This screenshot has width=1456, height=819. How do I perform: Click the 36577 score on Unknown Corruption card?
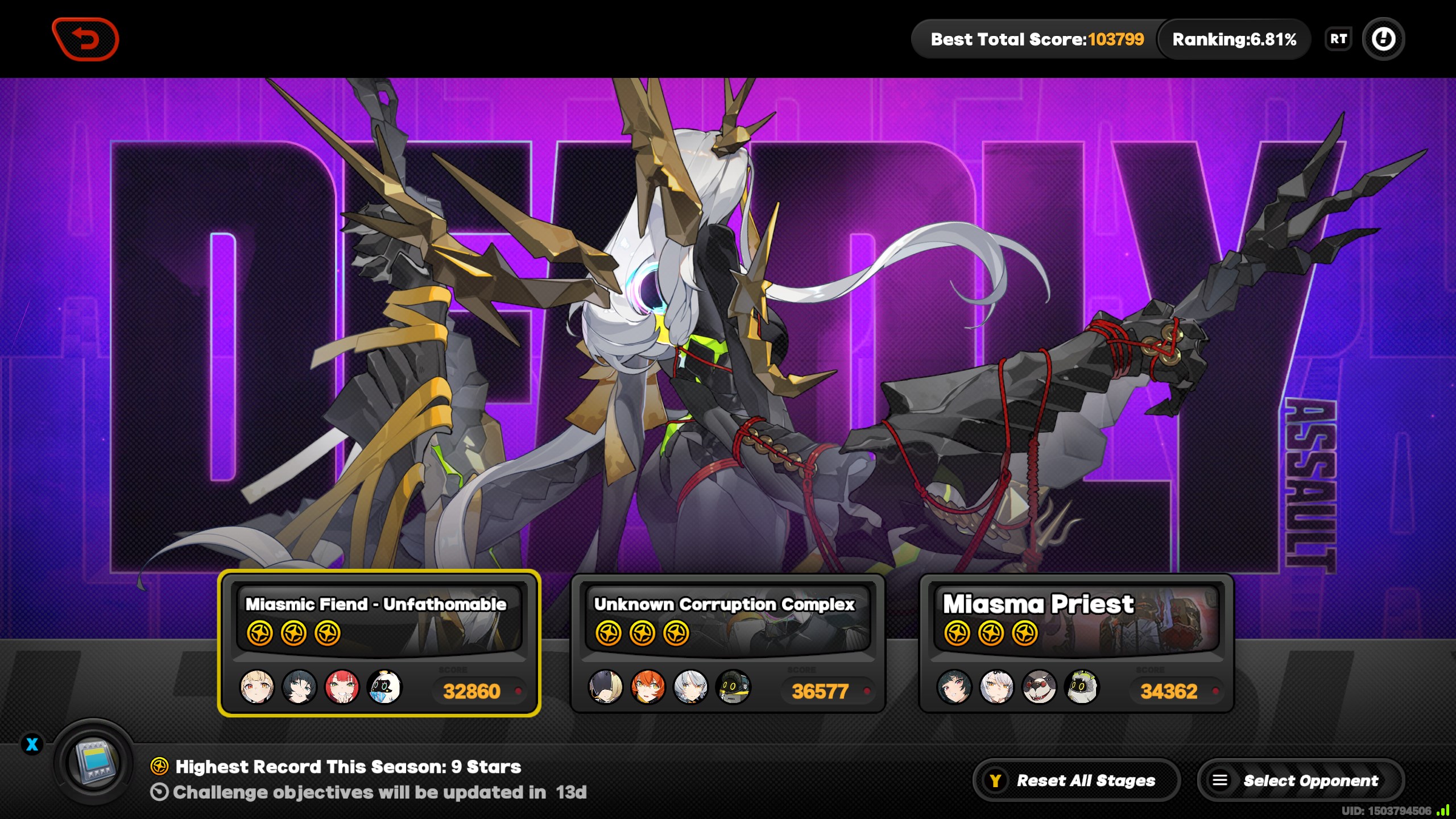pos(820,691)
